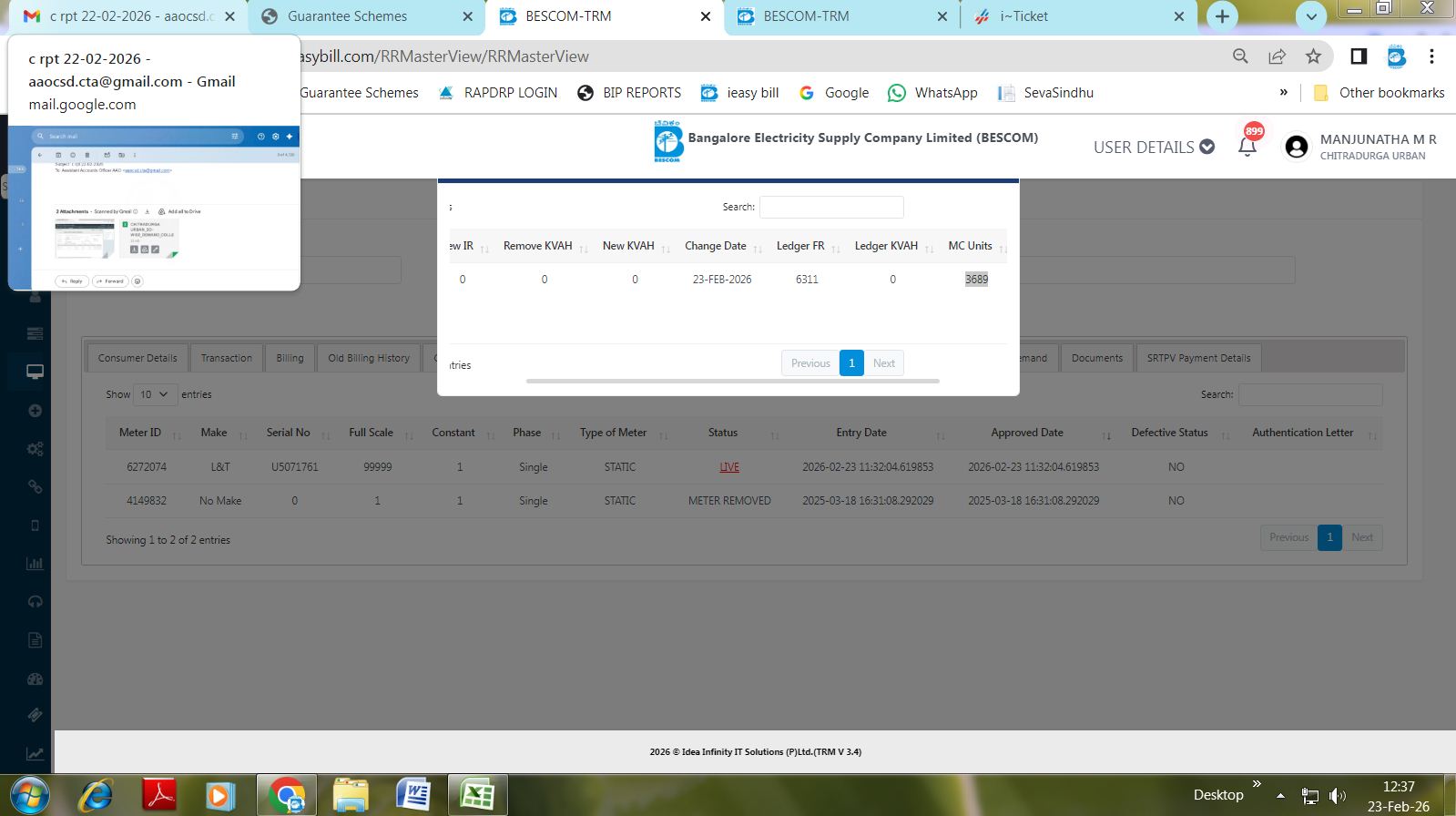Open the WhatsApp bookmark
Image resolution: width=1456 pixels, height=816 pixels.
[x=932, y=93]
